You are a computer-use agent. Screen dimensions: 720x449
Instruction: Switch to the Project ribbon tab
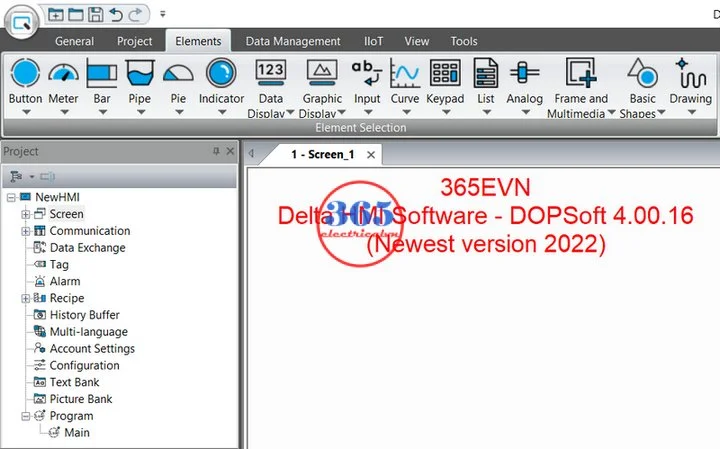(134, 41)
